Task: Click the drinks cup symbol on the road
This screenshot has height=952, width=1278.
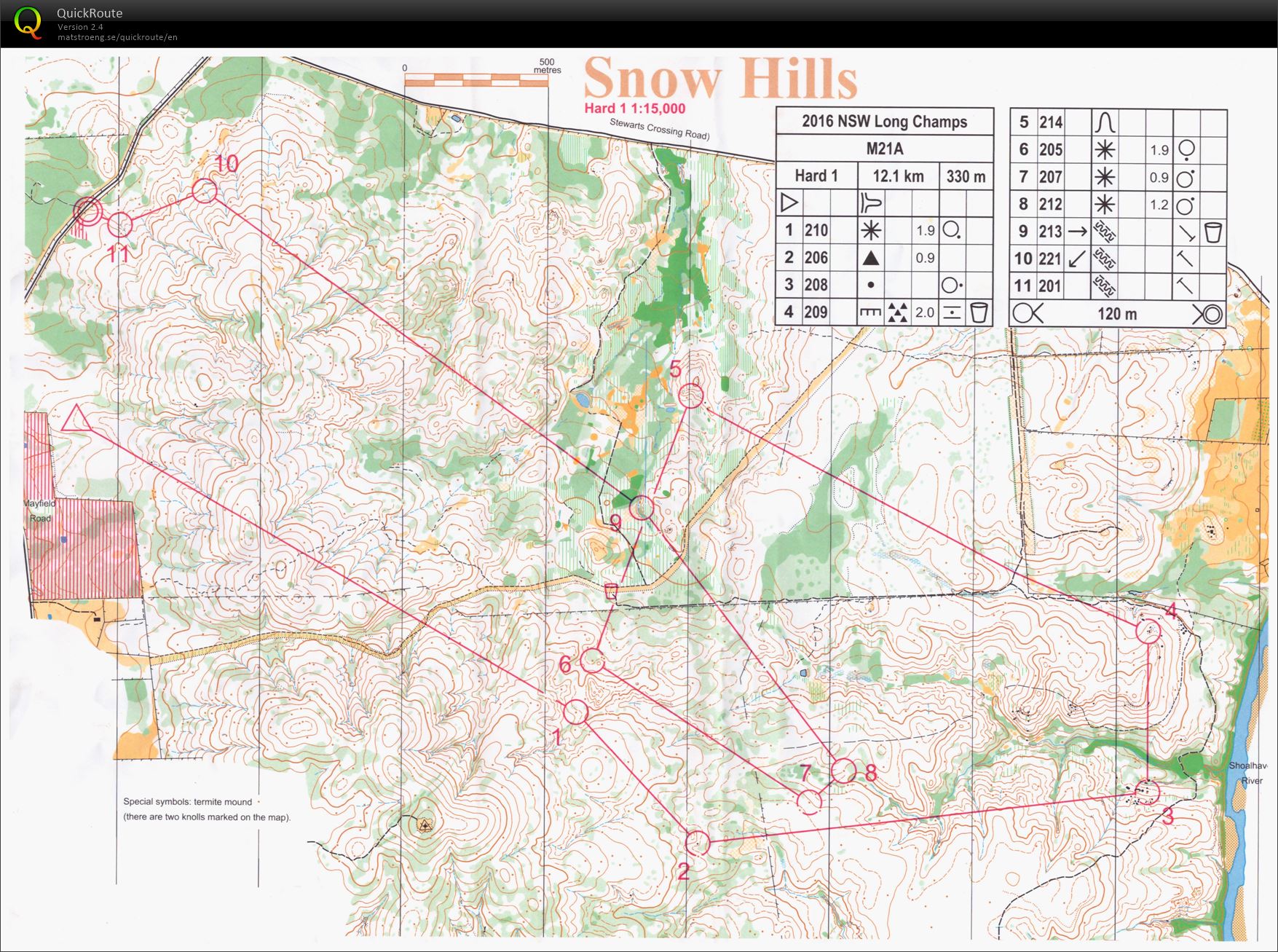Action: coord(612,591)
